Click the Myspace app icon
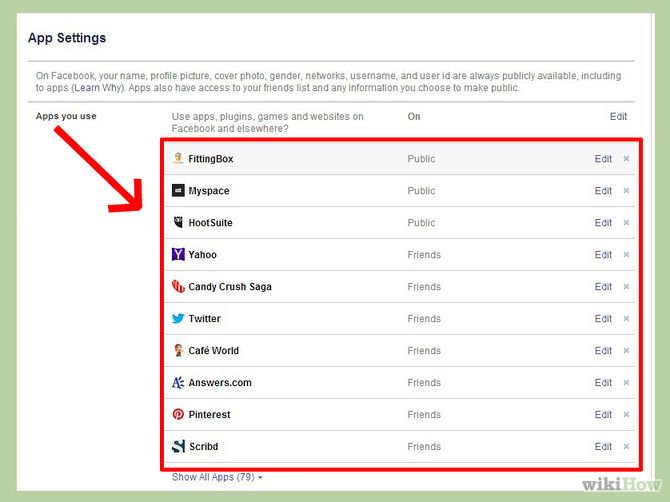 click(178, 191)
